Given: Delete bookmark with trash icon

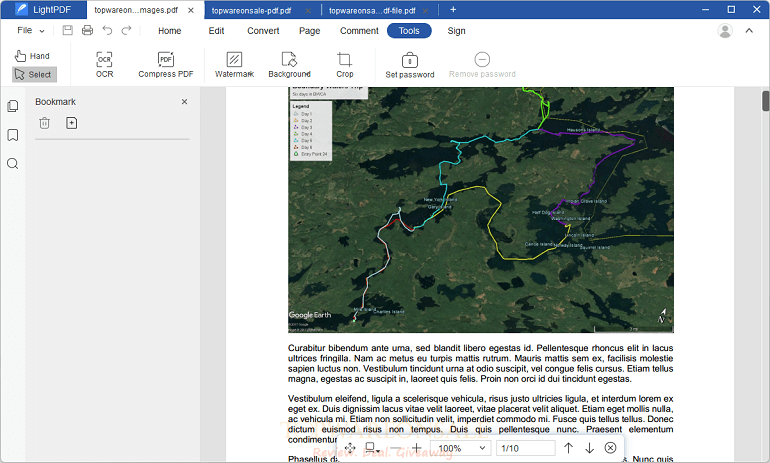Looking at the screenshot, I should tap(44, 123).
